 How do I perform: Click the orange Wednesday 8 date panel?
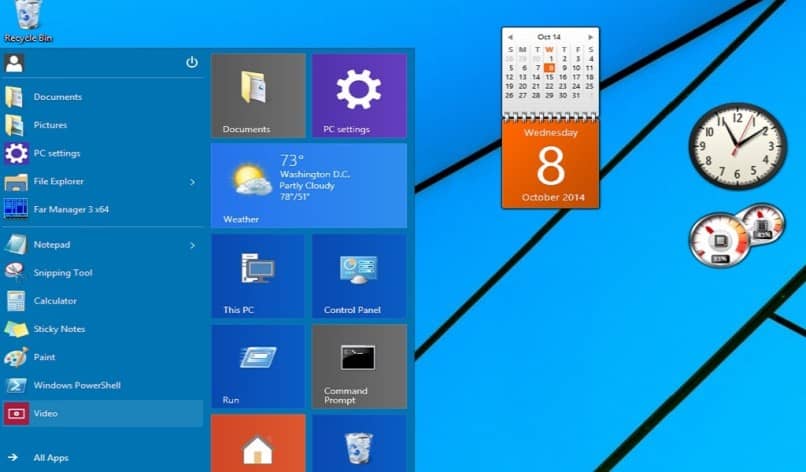point(551,165)
